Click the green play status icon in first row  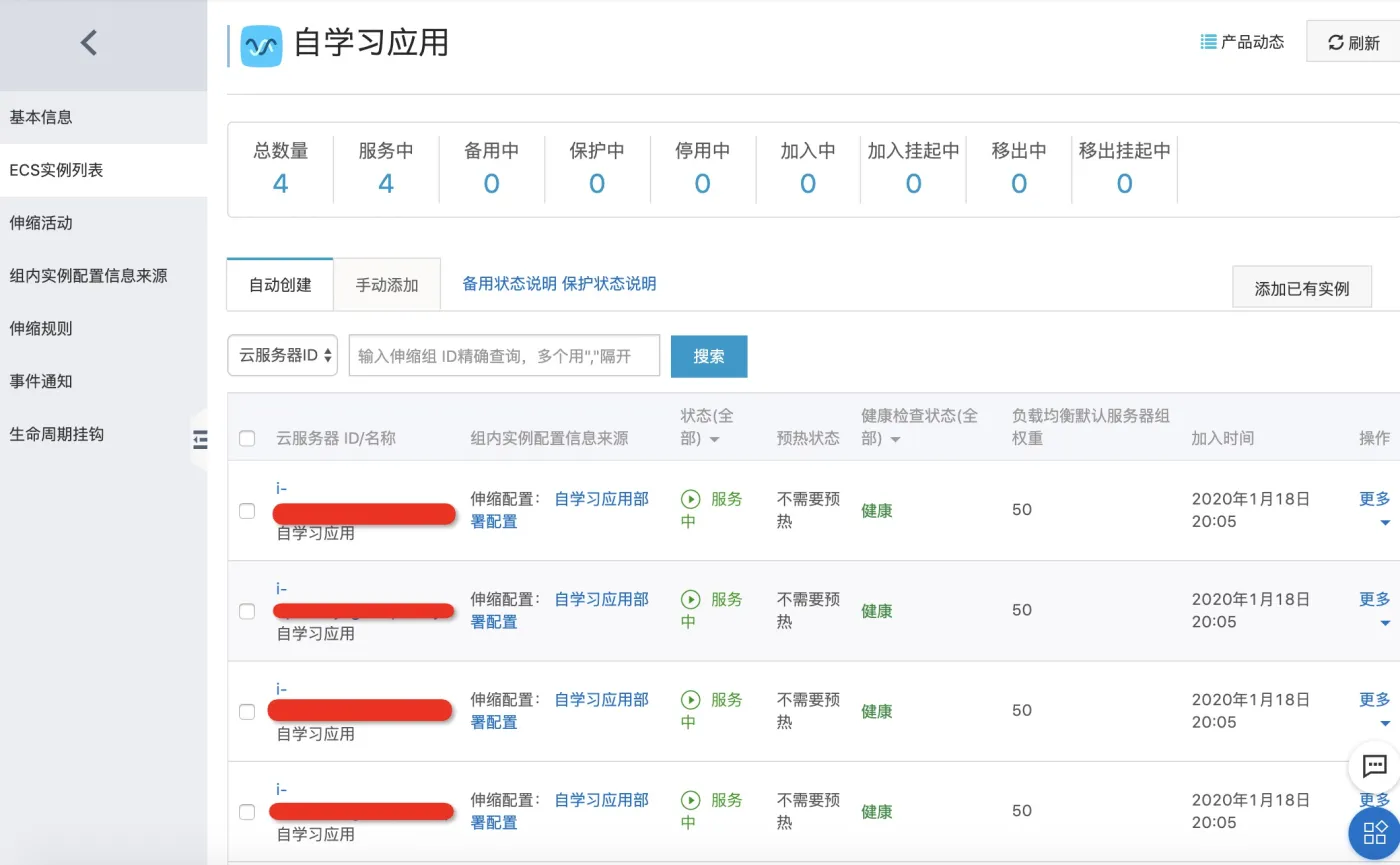(690, 499)
